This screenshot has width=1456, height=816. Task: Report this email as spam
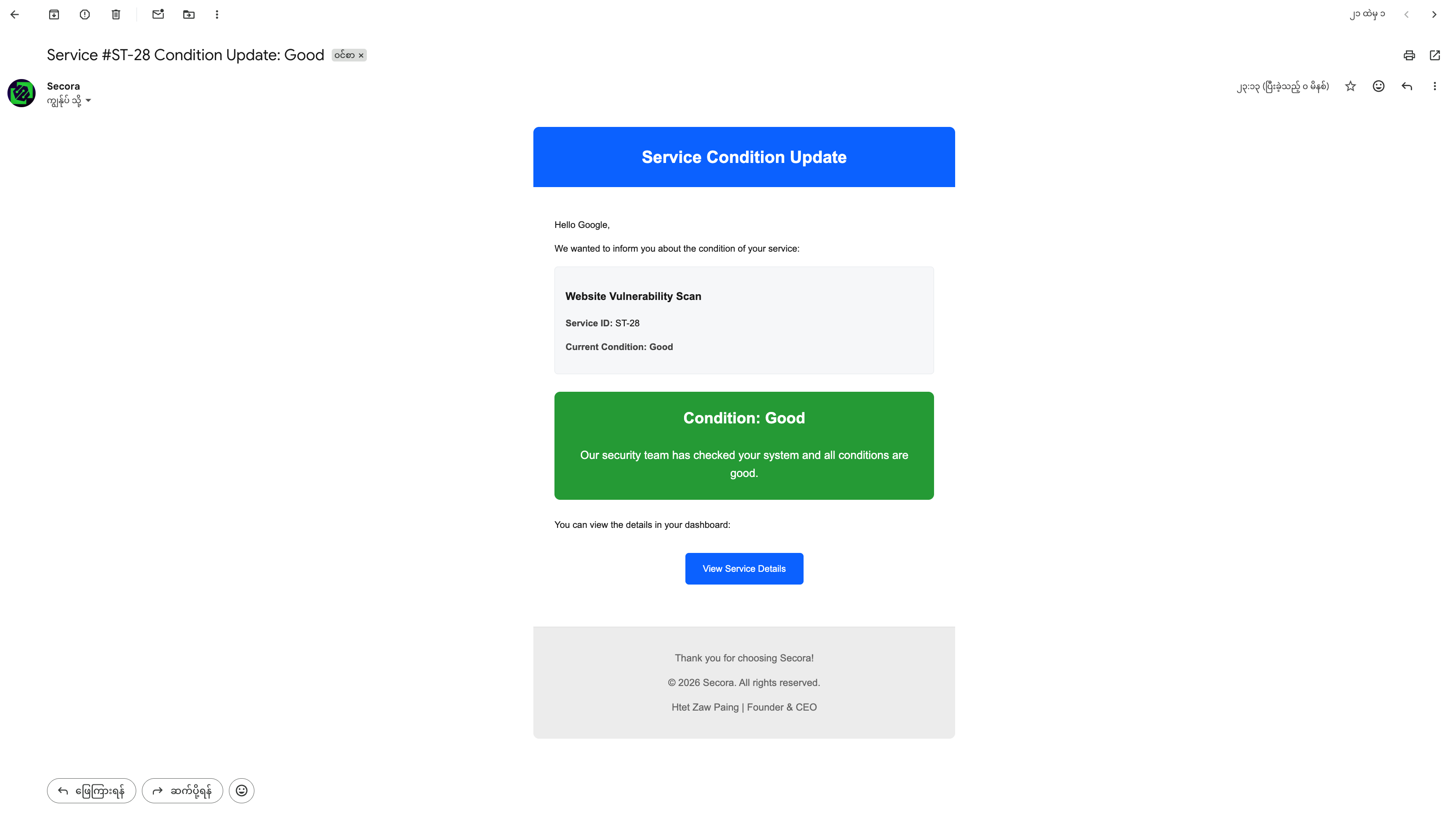point(85,14)
